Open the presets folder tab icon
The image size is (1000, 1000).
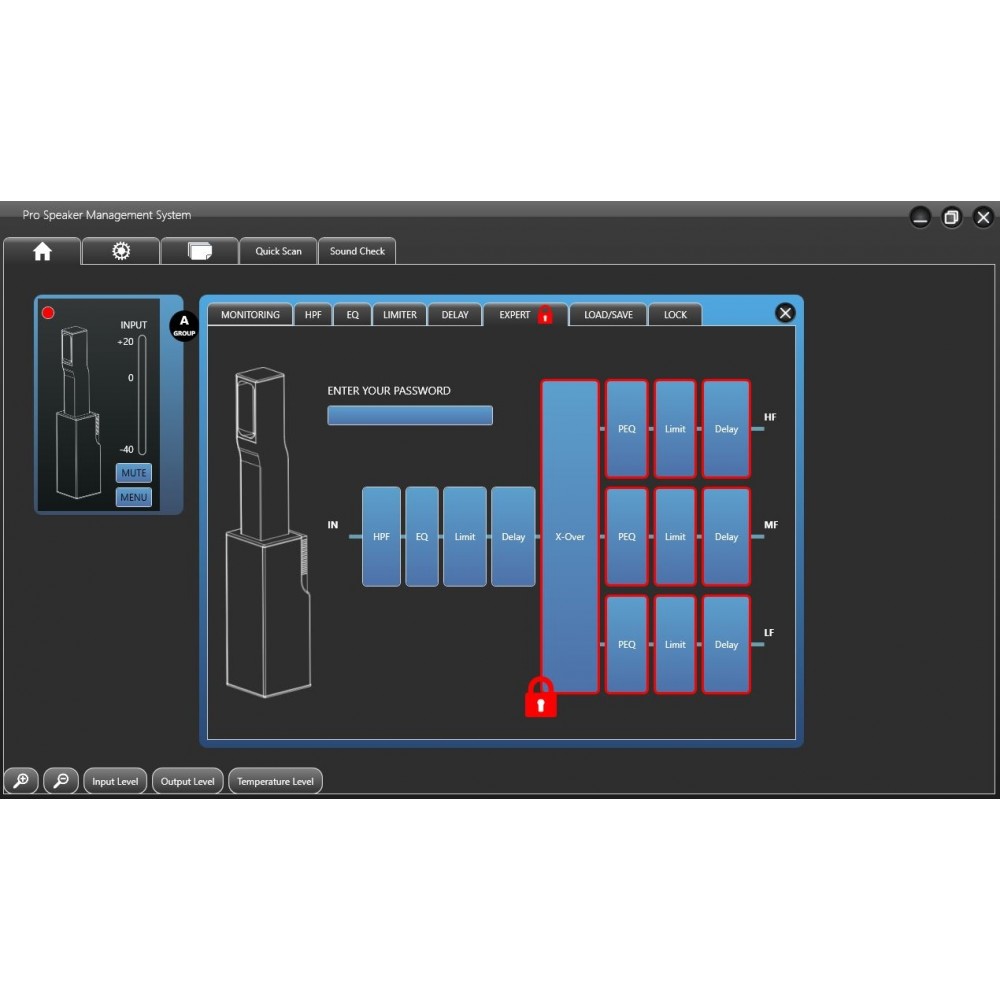coord(200,252)
